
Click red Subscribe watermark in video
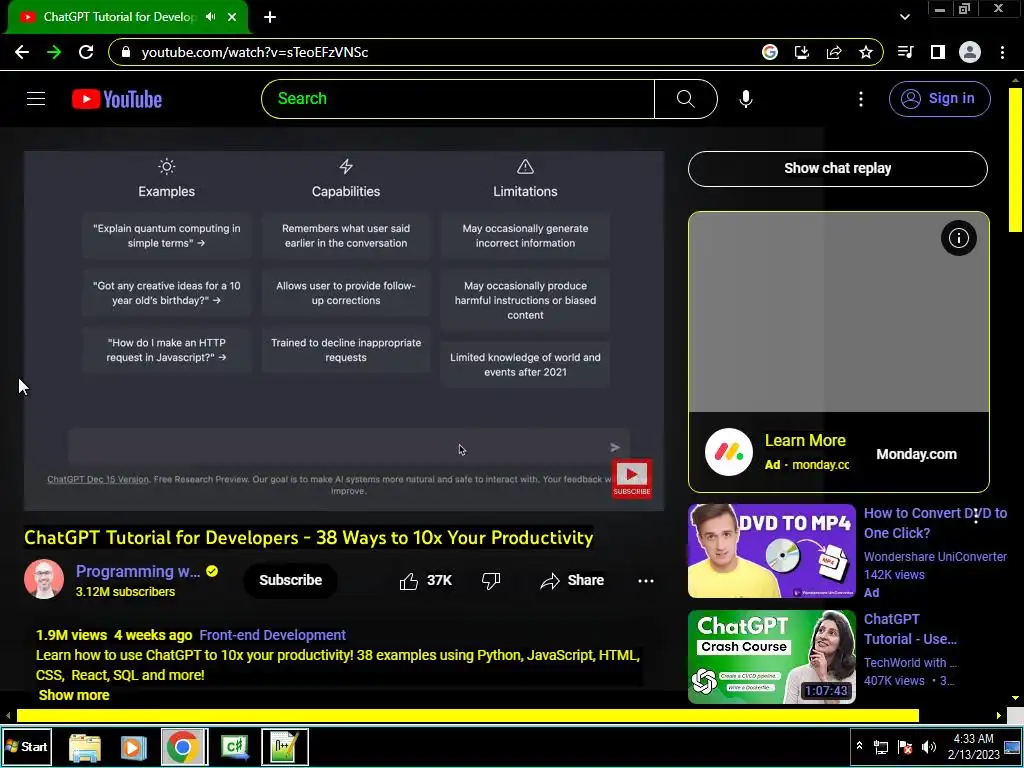632,478
